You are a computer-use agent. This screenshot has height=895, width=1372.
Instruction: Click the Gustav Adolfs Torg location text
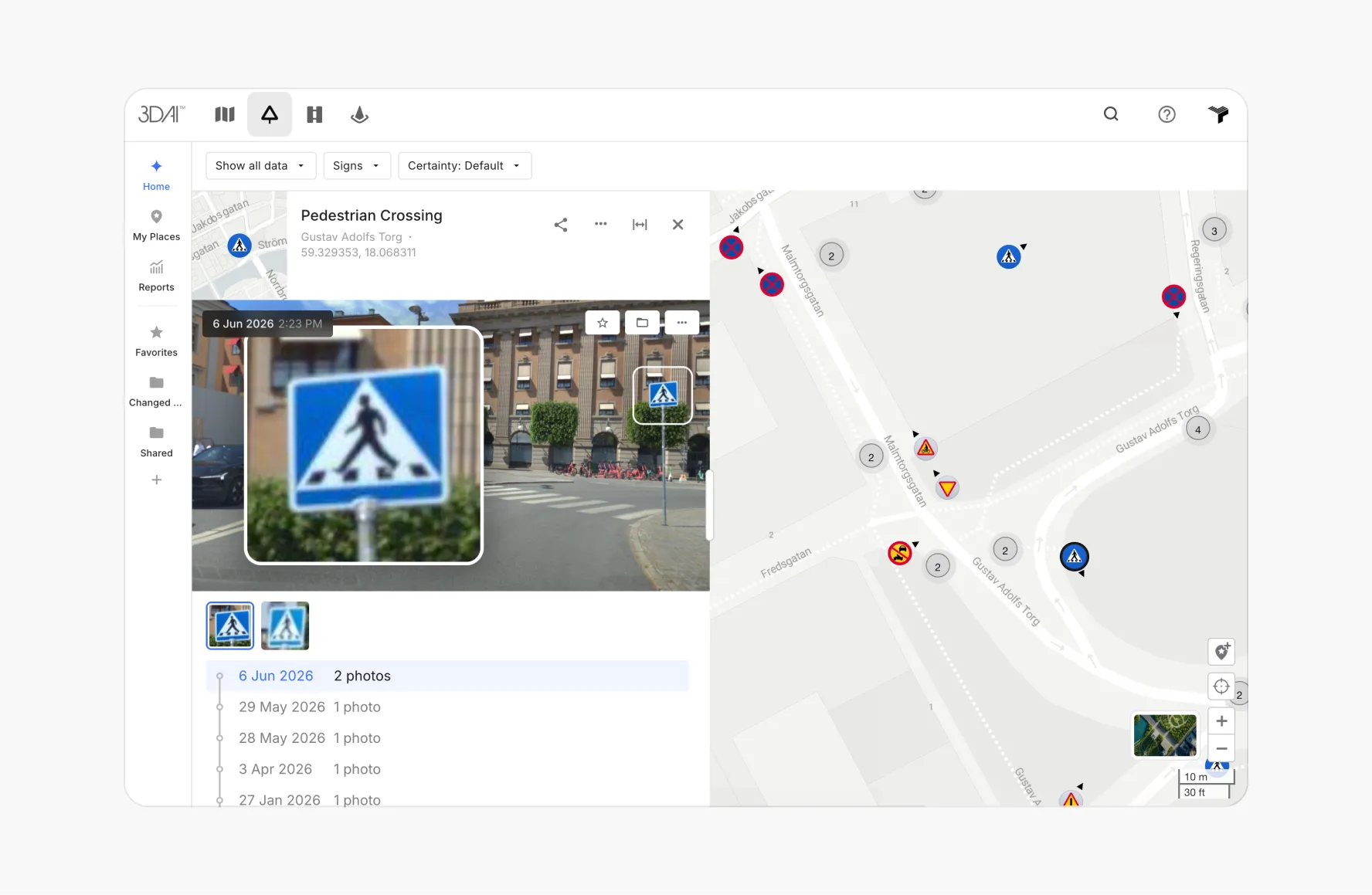click(351, 237)
